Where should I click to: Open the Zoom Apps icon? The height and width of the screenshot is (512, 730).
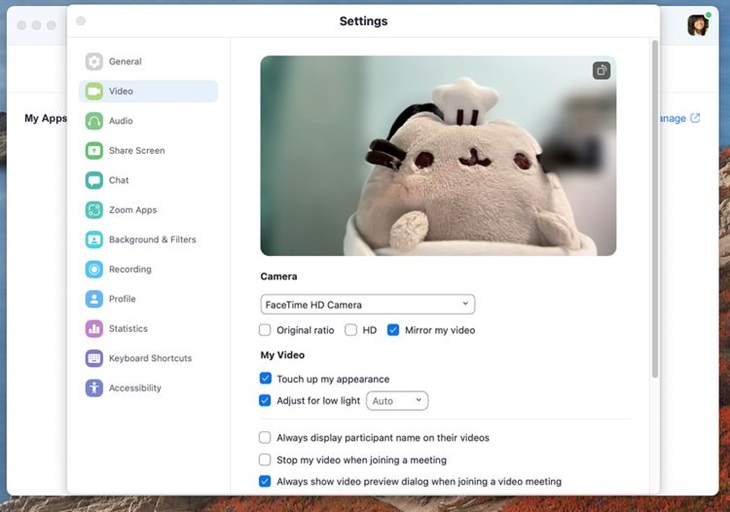tap(94, 210)
